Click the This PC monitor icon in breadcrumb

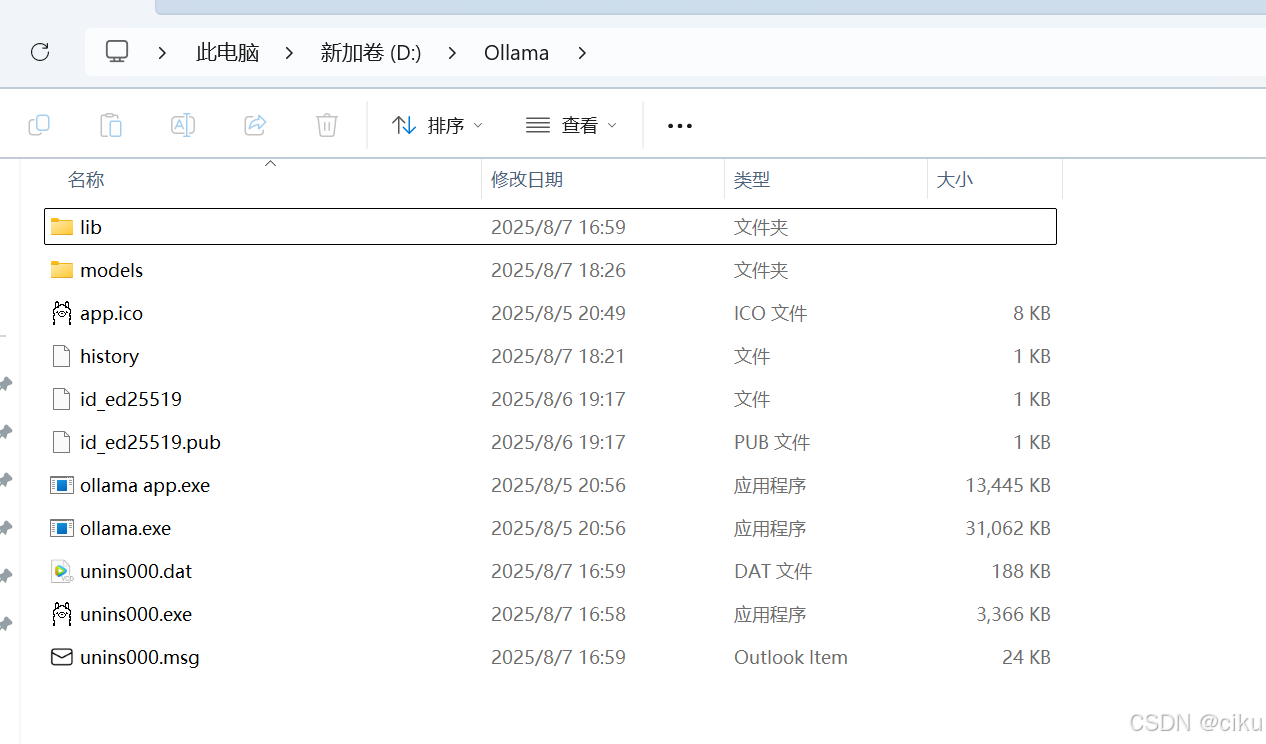118,52
